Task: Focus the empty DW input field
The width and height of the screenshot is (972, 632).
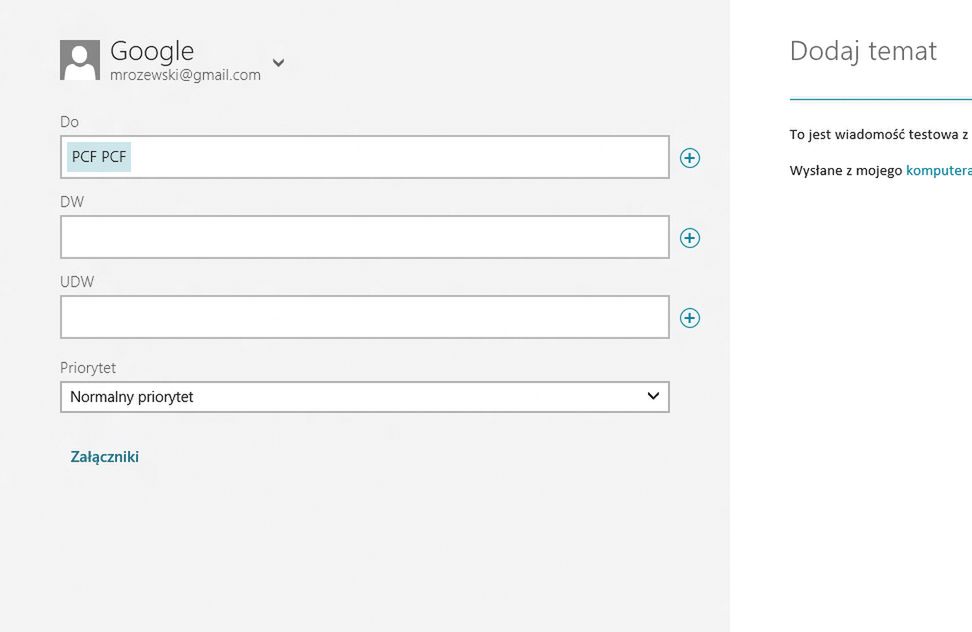Action: 364,237
